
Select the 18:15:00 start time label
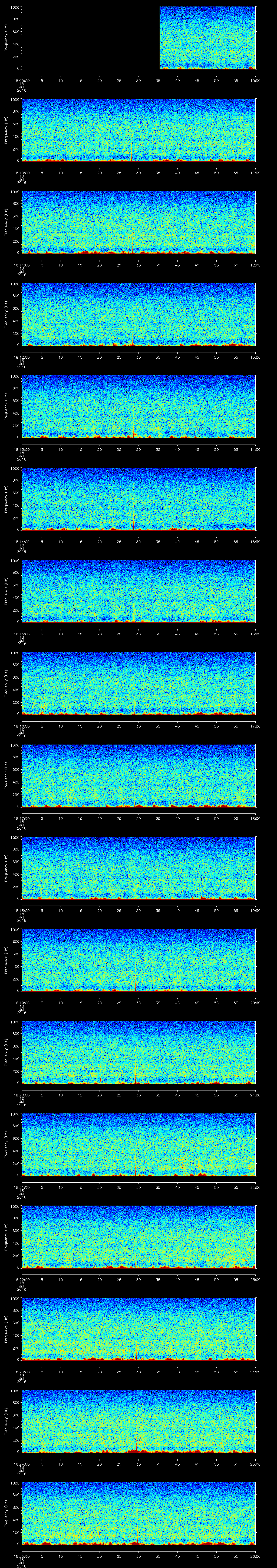[x=21, y=634]
